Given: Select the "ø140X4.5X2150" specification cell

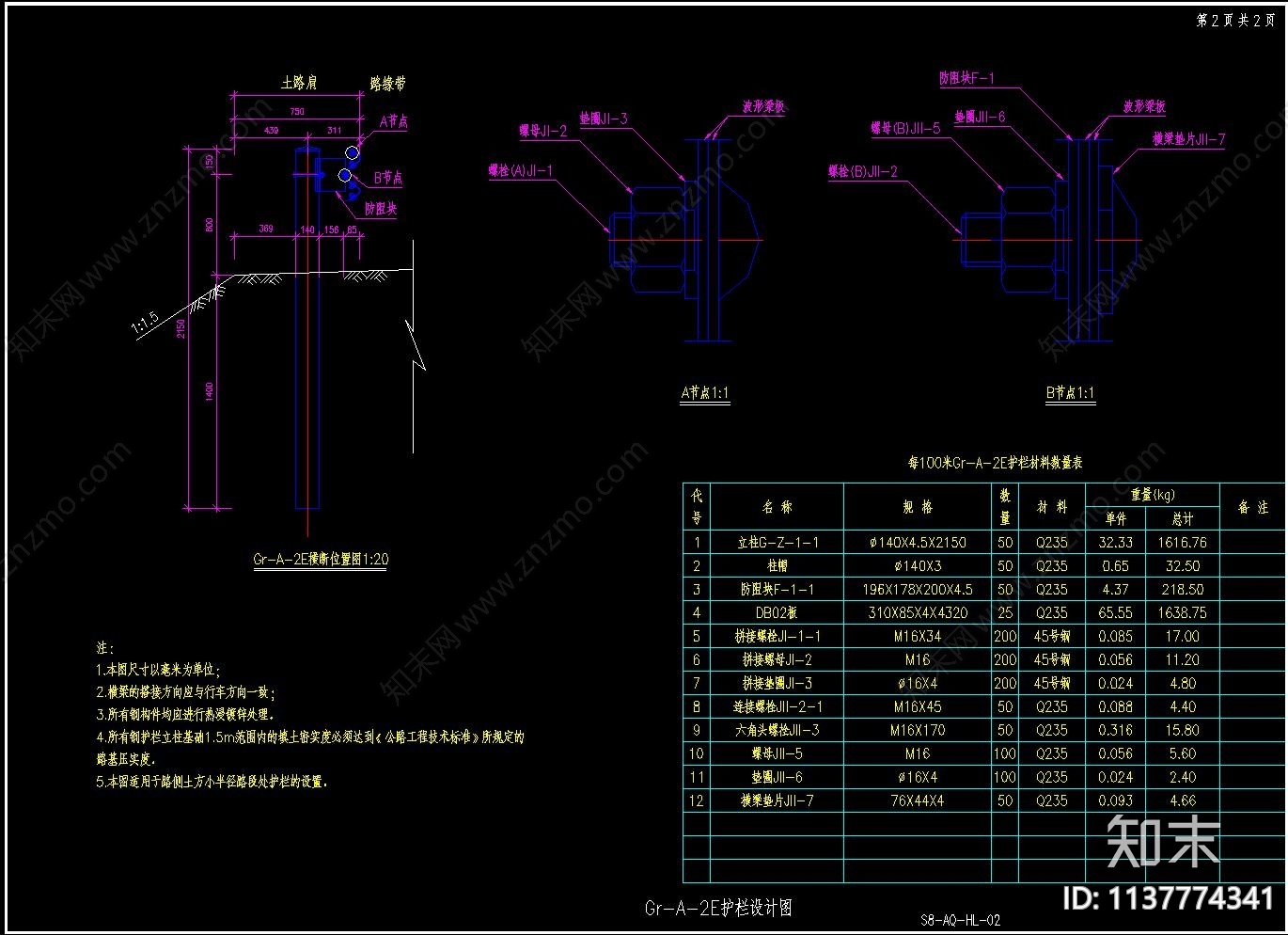Looking at the screenshot, I should click(x=917, y=543).
